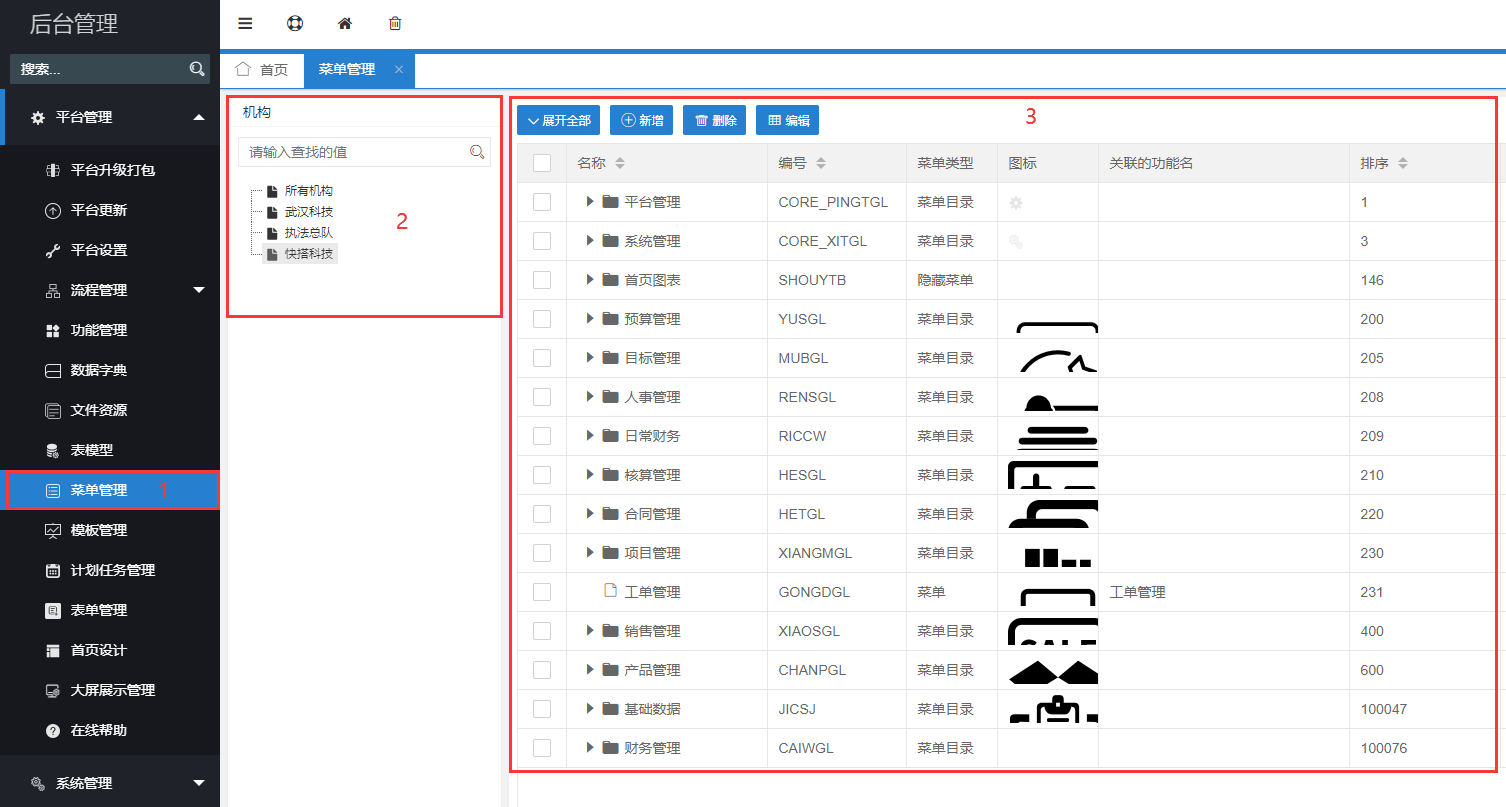Close the 菜单管理 tab with its x icon
1506x807 pixels.
[399, 70]
